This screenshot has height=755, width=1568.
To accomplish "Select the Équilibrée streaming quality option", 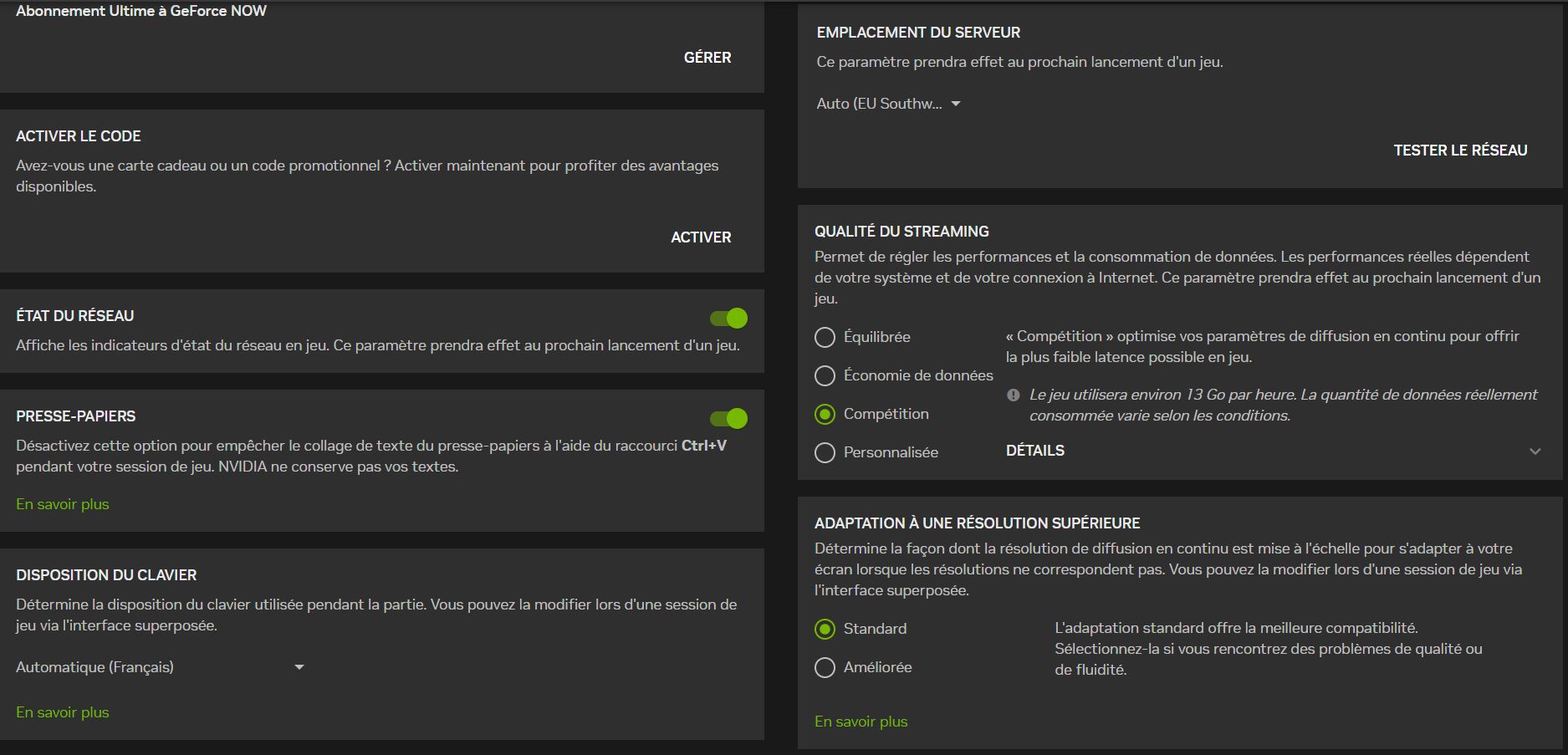I will [x=825, y=337].
